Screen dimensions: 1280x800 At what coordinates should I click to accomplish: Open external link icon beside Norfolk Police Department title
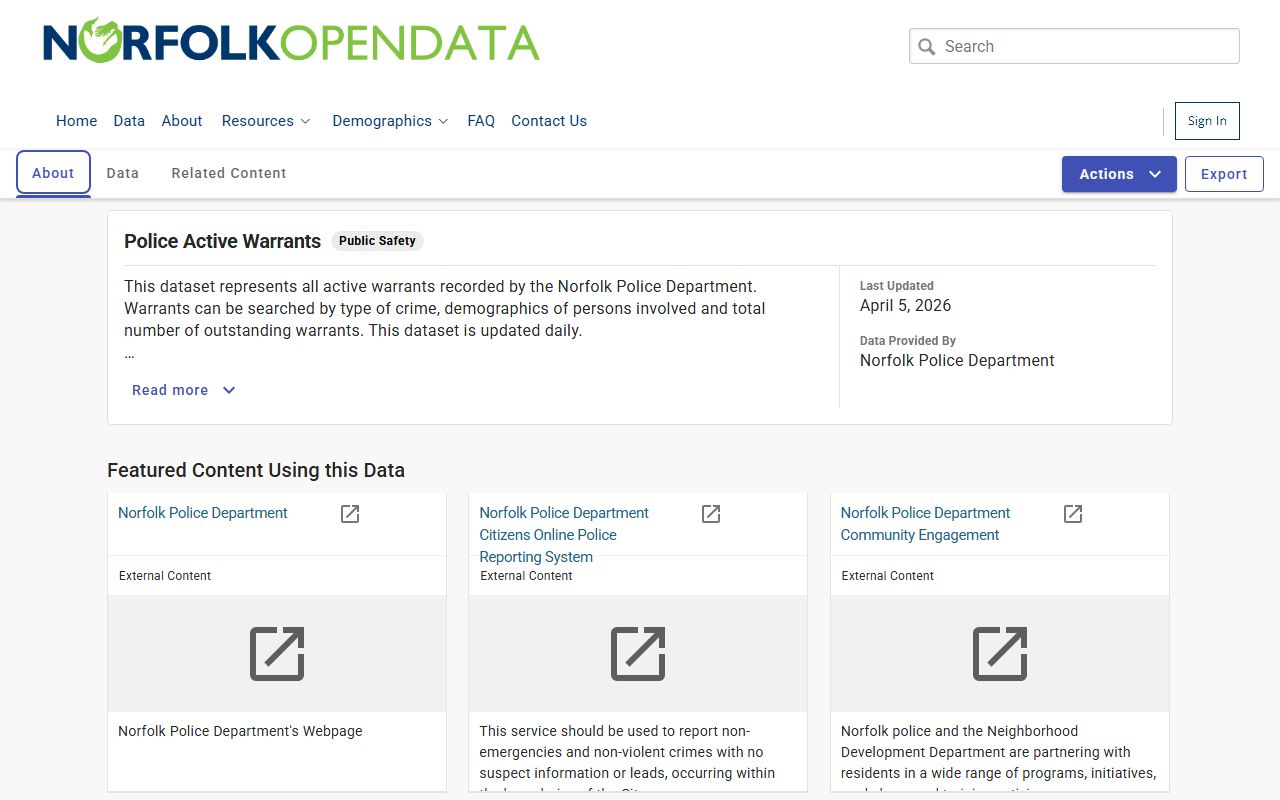[350, 514]
